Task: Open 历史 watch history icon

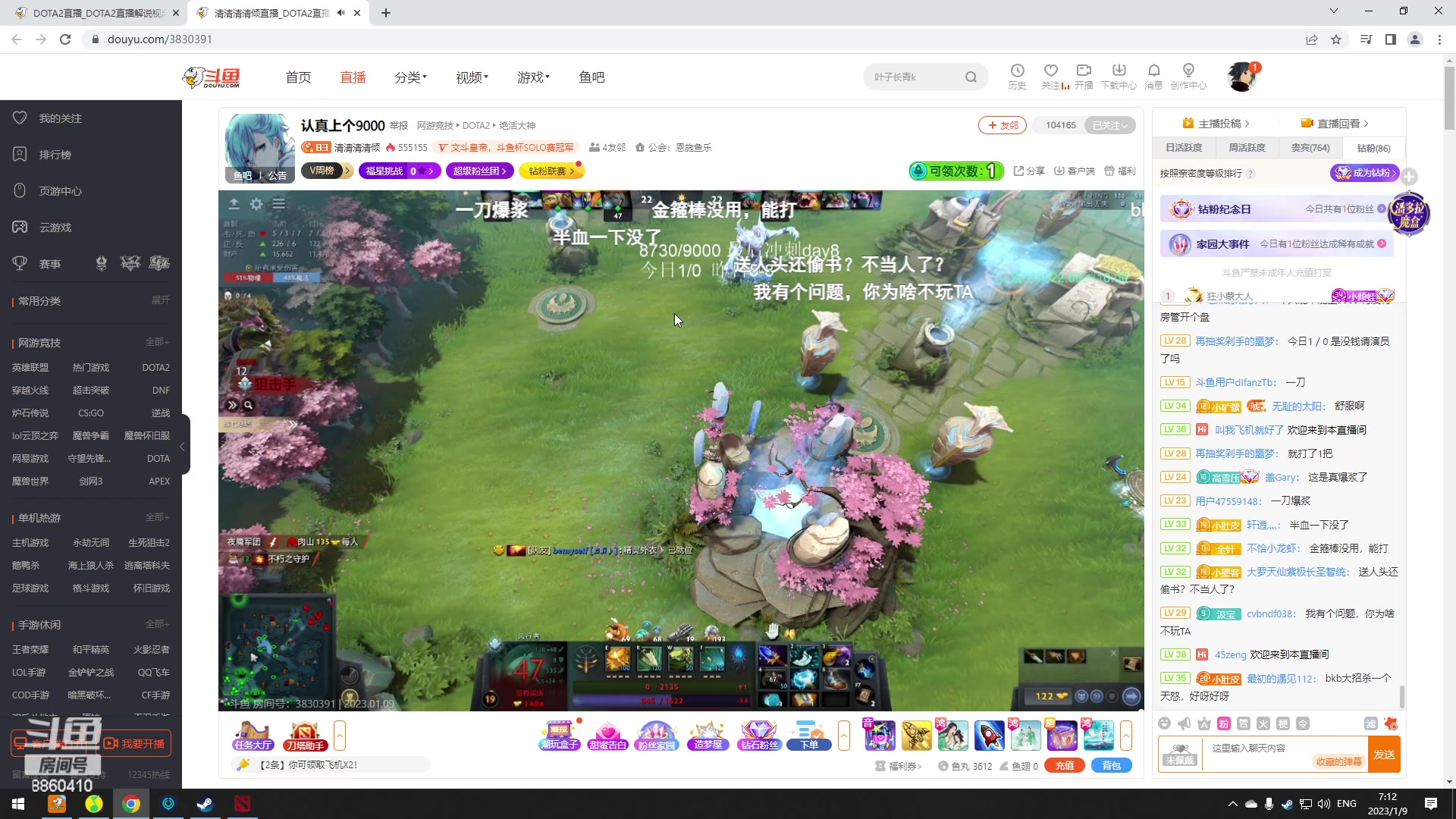Action: [x=1017, y=77]
